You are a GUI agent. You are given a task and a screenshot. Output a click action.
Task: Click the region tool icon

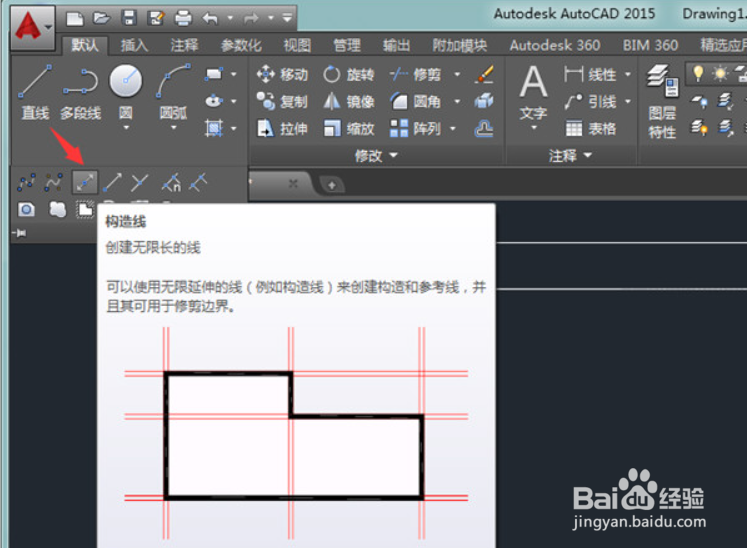(x=26, y=209)
